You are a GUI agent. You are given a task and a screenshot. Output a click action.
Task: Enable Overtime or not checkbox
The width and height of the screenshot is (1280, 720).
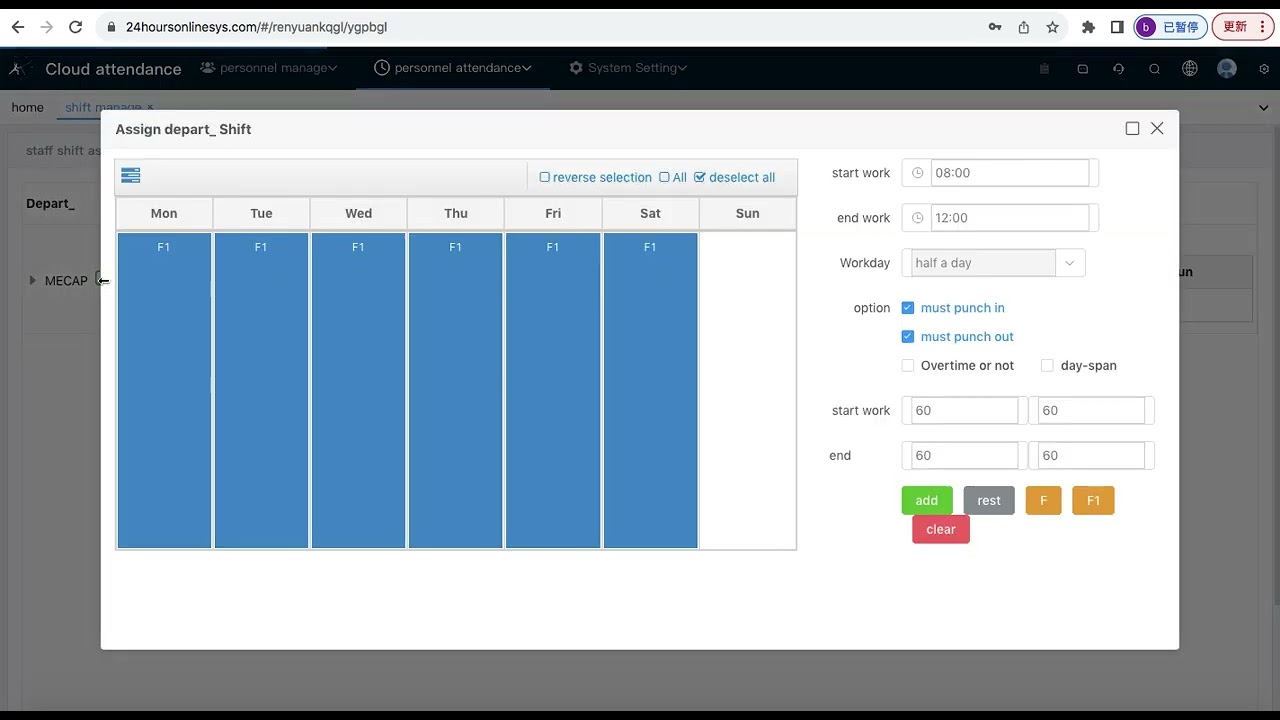908,366
